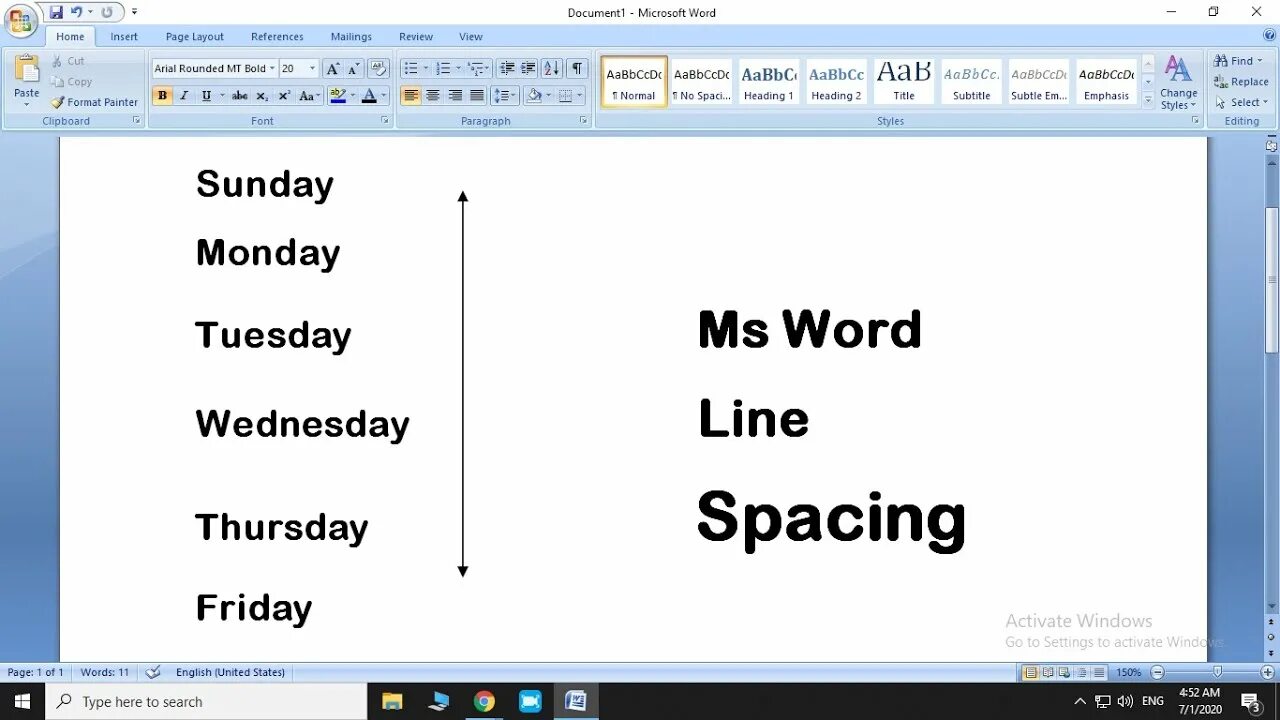The image size is (1280, 720).
Task: Open the Office button menu
Action: 20,20
